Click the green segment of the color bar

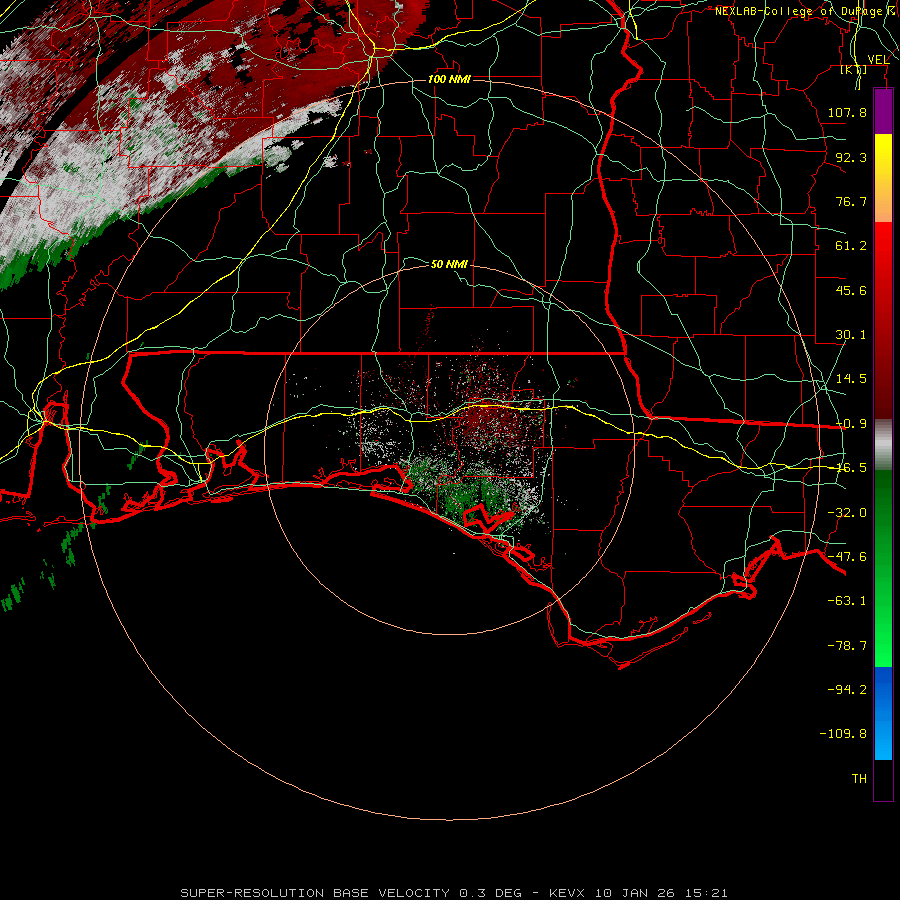pos(883,568)
